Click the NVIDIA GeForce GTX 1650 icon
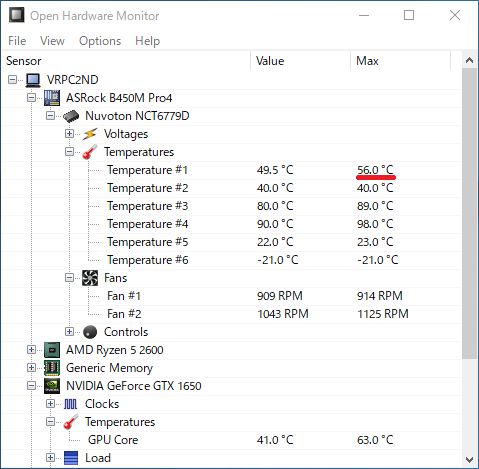The width and height of the screenshot is (479, 469). 52,386
